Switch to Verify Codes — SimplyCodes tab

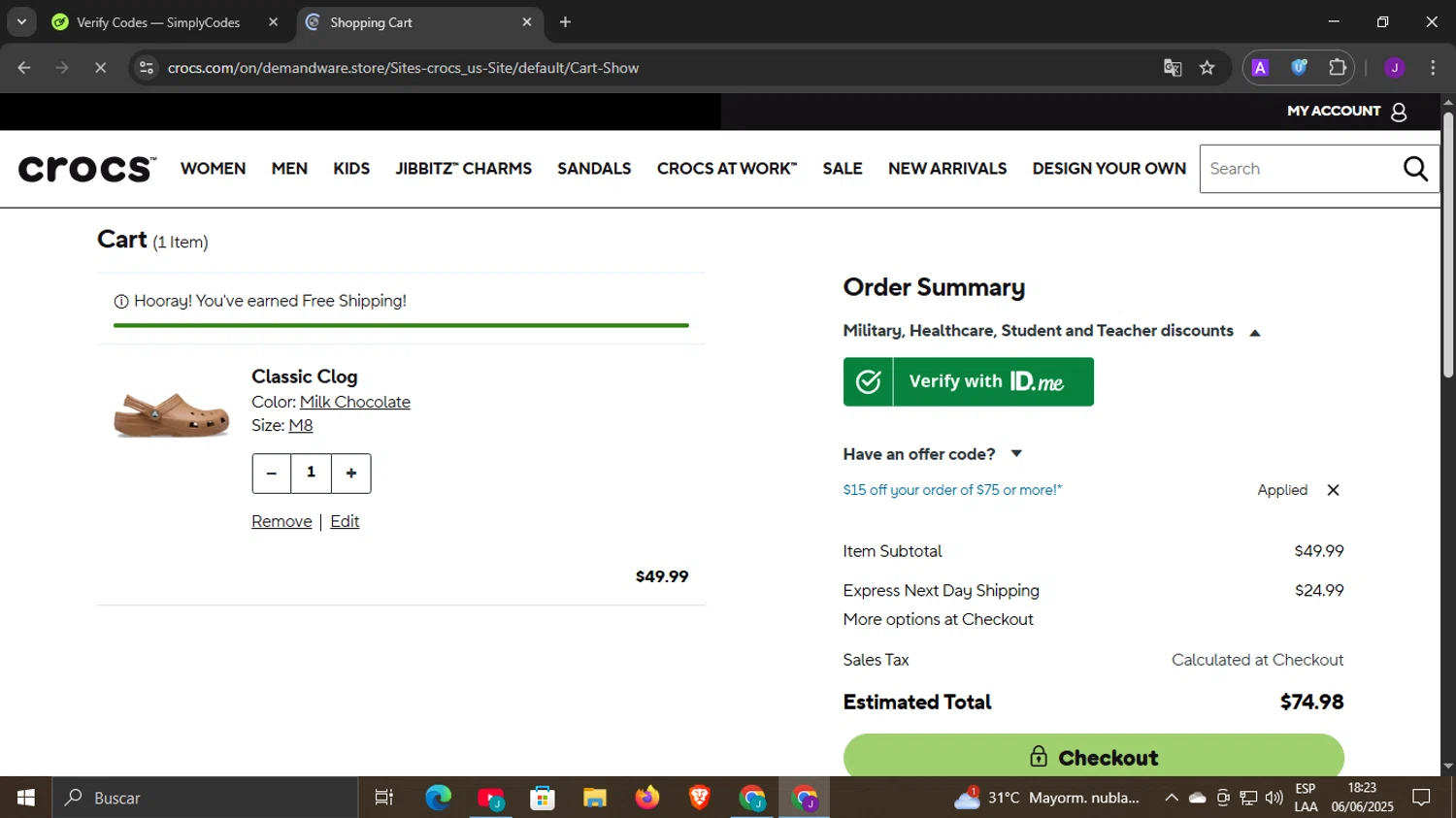coord(158,22)
